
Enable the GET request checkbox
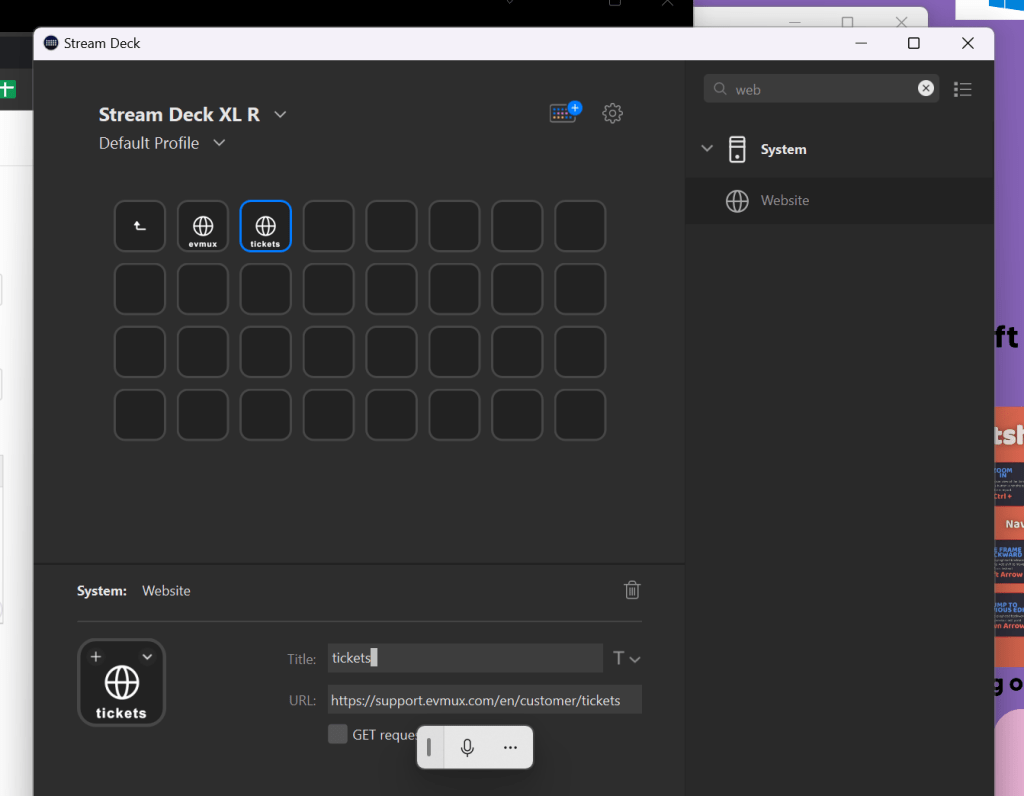click(x=338, y=733)
